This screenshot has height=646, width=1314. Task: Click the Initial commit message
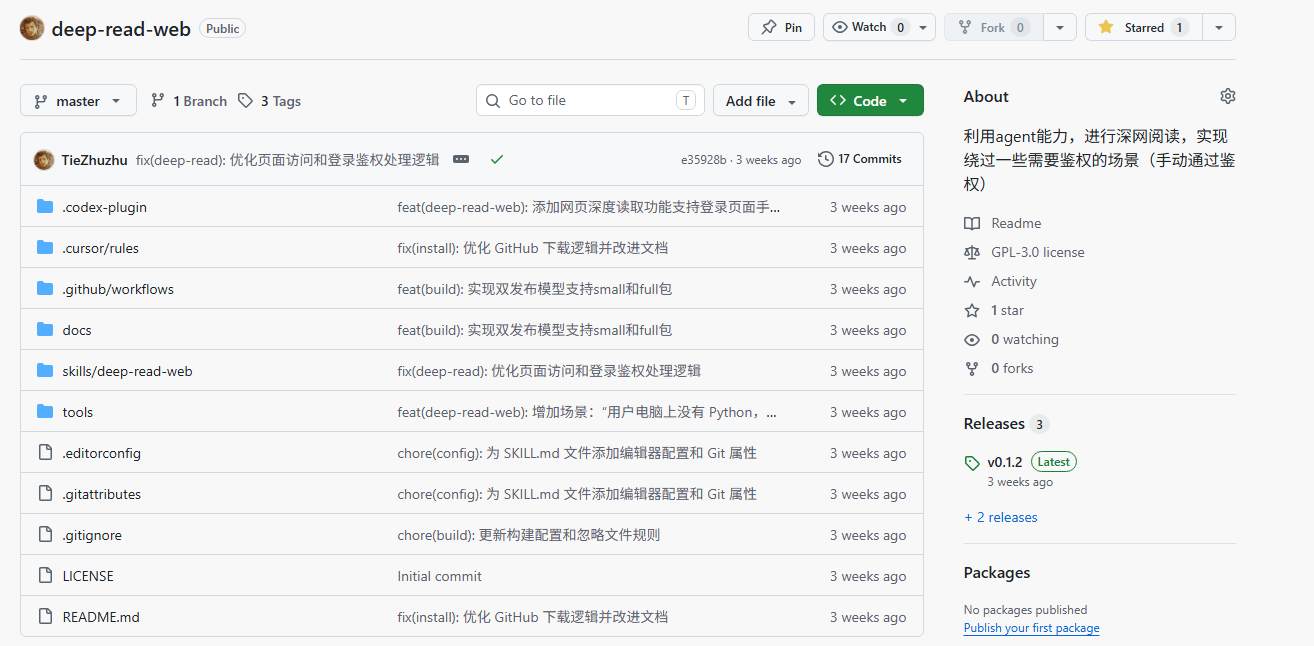point(439,576)
